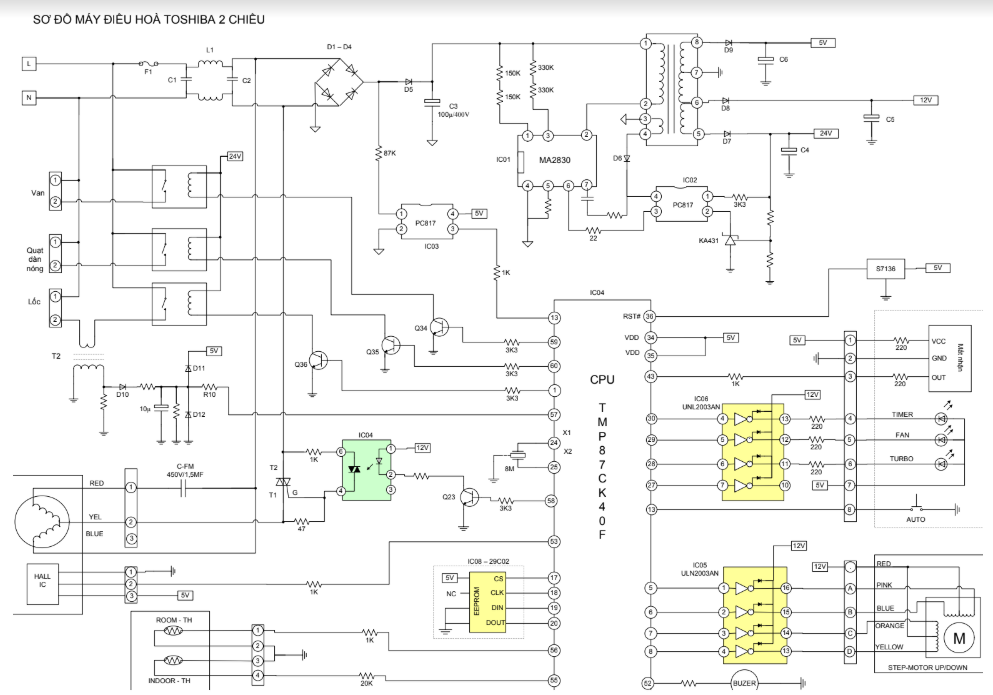The image size is (993, 695).
Task: Select the IC06 UNL2003AN driver block
Action: (753, 452)
